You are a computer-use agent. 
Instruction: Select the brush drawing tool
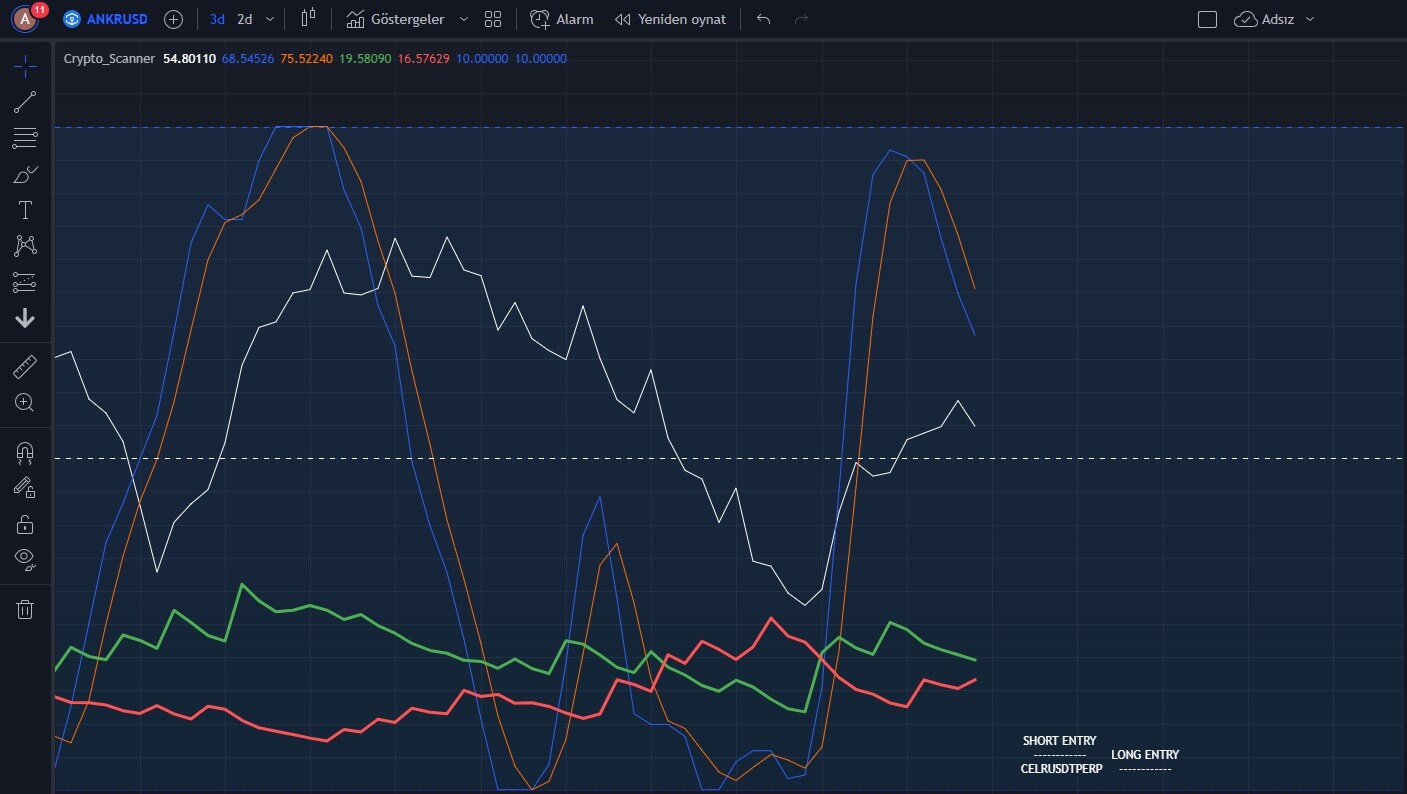[25, 173]
